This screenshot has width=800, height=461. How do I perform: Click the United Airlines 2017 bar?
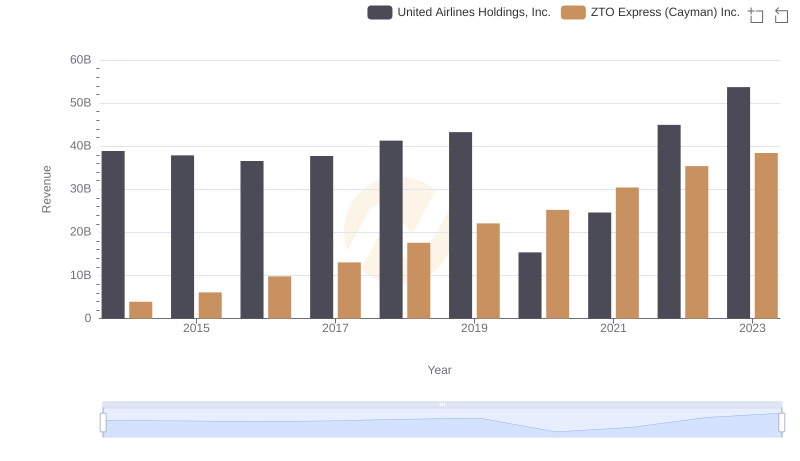(x=321, y=237)
